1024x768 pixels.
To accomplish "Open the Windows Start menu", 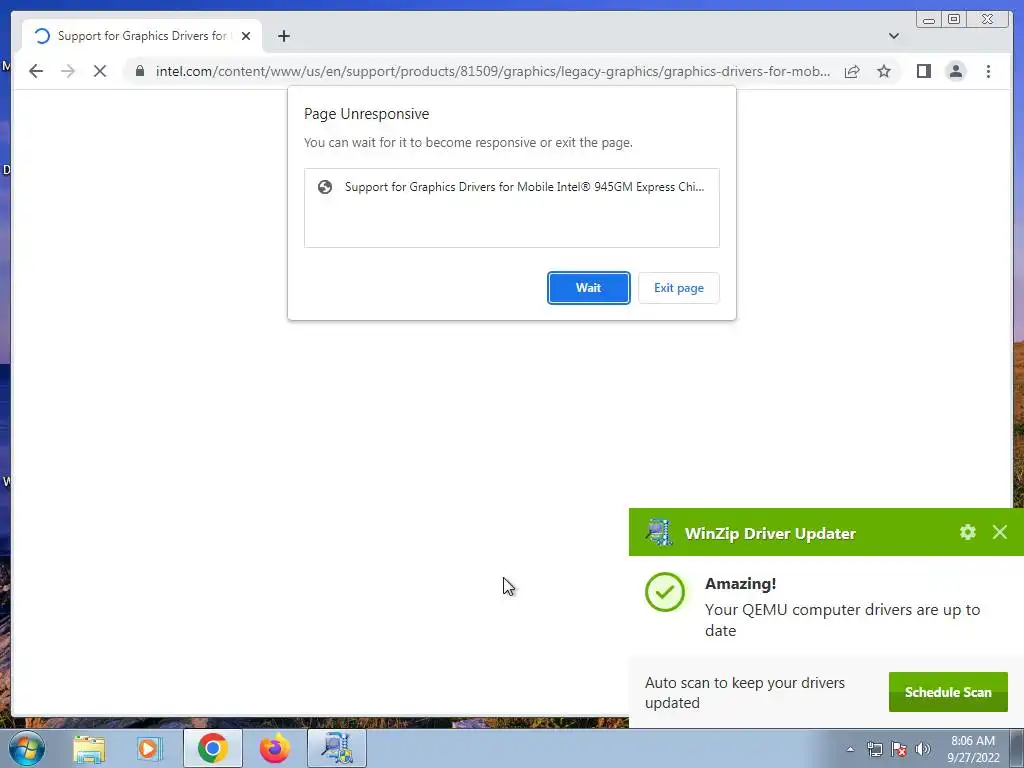I will pyautogui.click(x=26, y=748).
